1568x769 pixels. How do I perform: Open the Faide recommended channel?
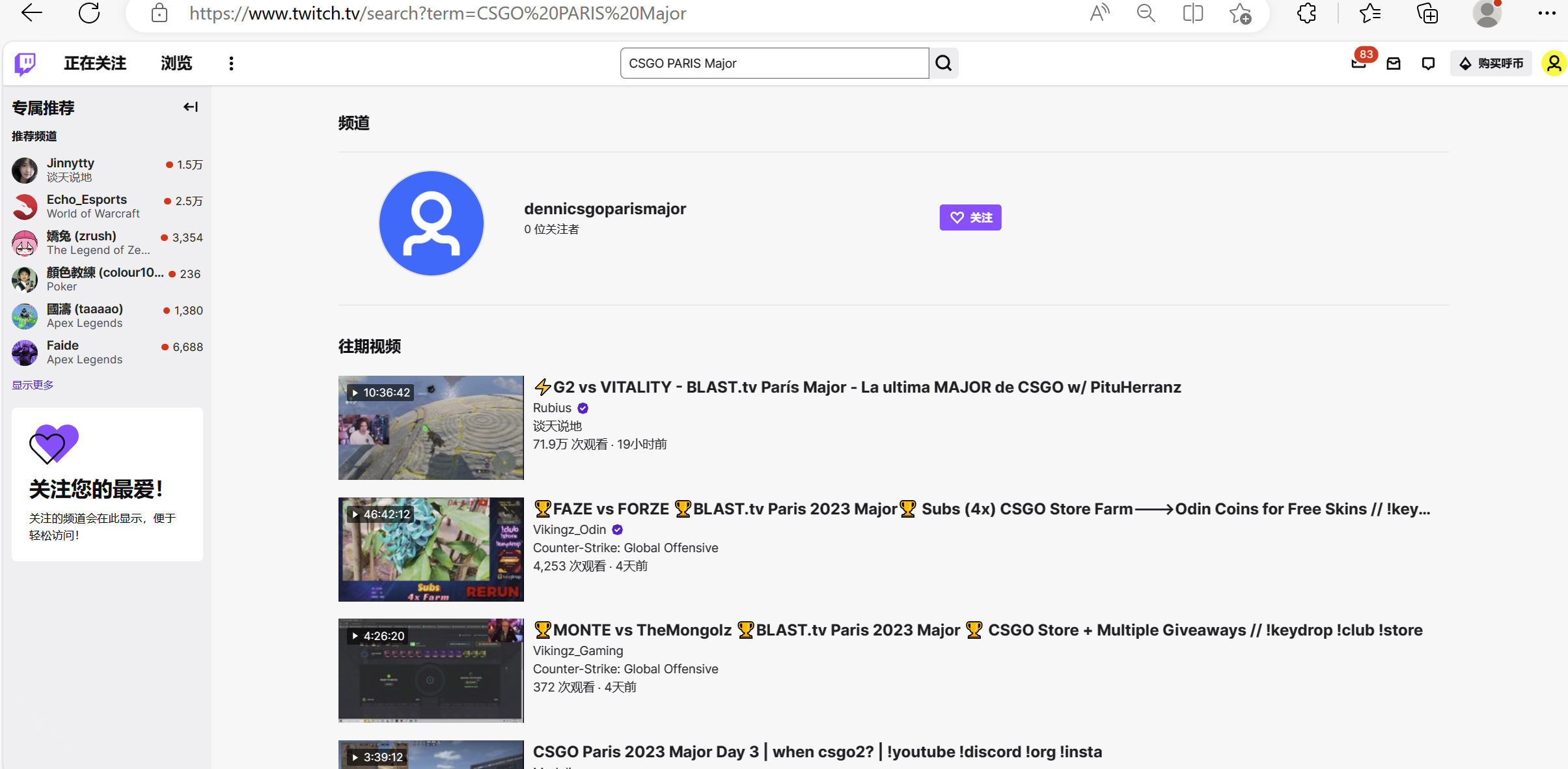(x=107, y=352)
